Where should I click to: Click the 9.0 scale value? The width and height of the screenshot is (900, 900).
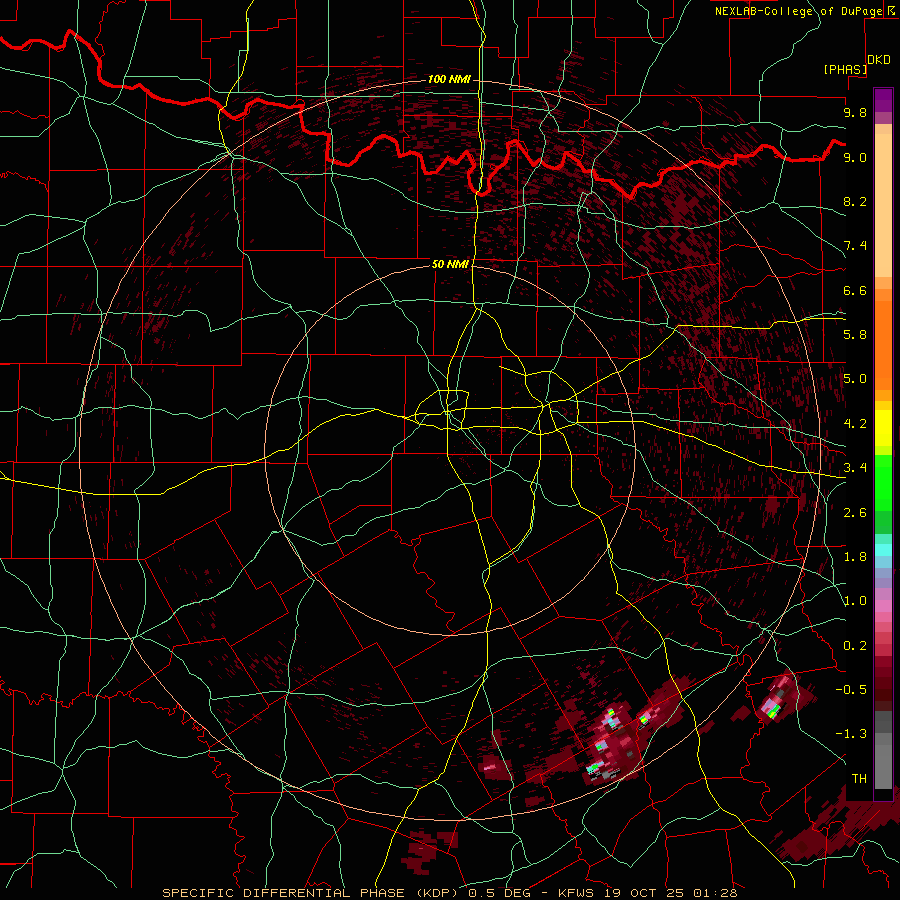coord(855,158)
